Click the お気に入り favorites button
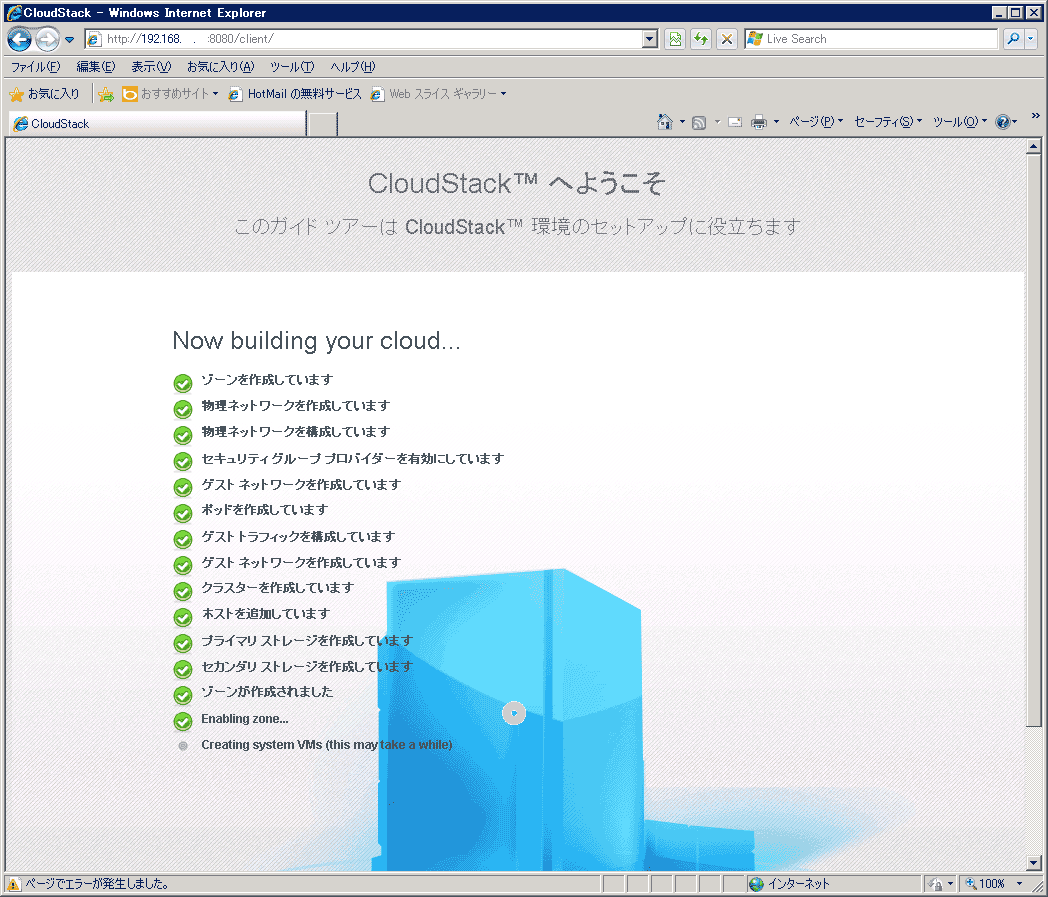 coord(45,94)
